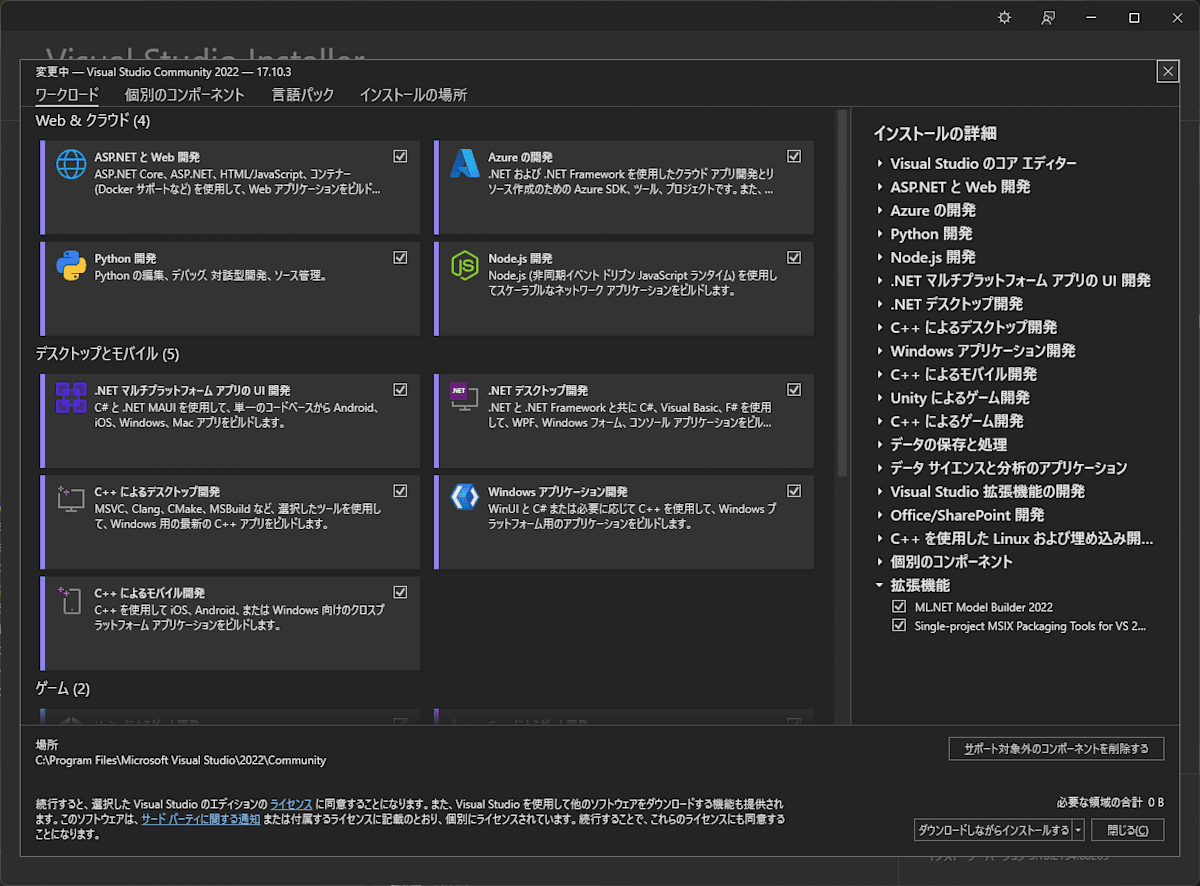Expand Python 開発 in install details
This screenshot has height=886, width=1200.
pos(880,234)
